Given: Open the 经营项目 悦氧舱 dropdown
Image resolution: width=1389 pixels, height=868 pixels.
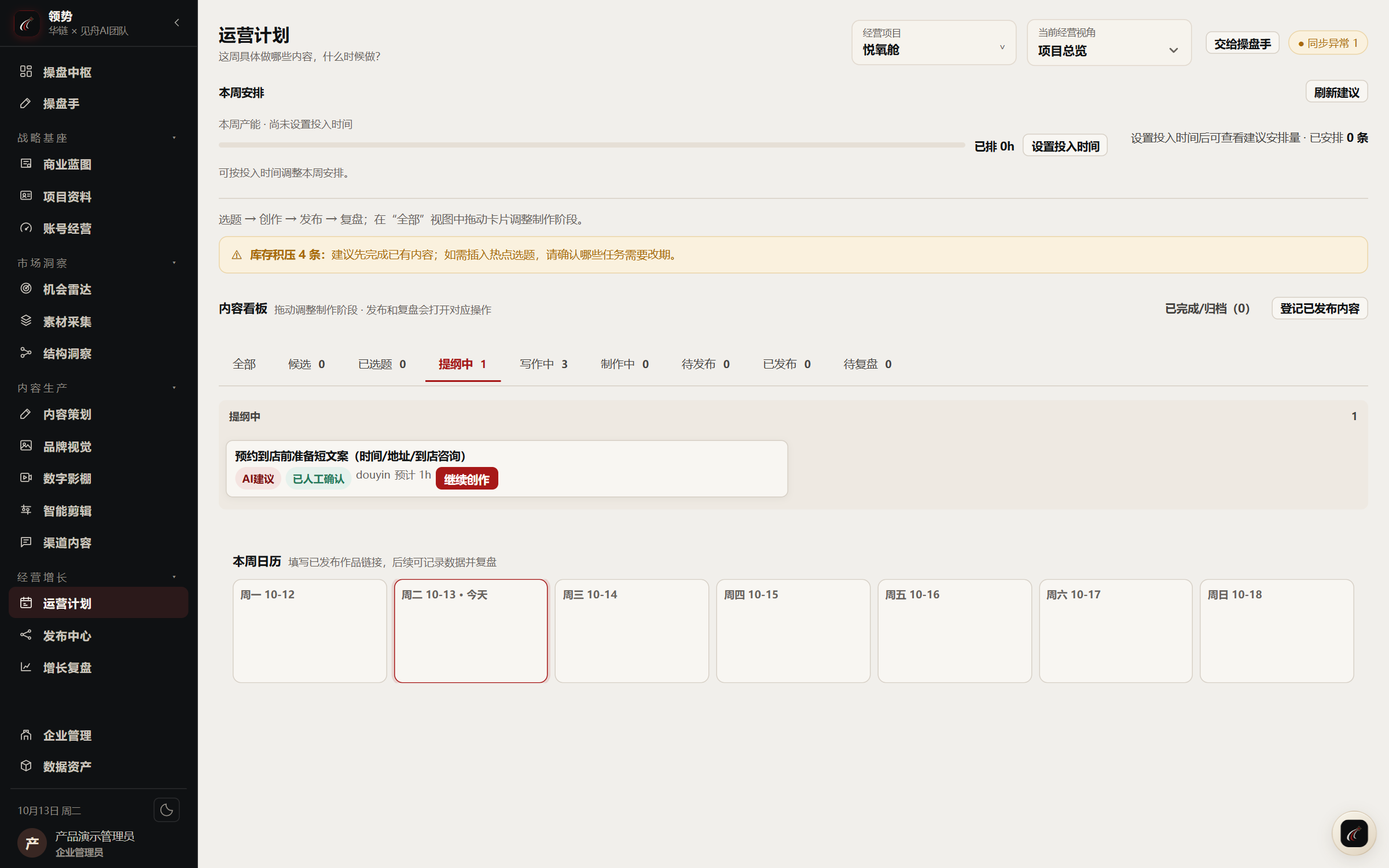Looking at the screenshot, I should (x=934, y=43).
